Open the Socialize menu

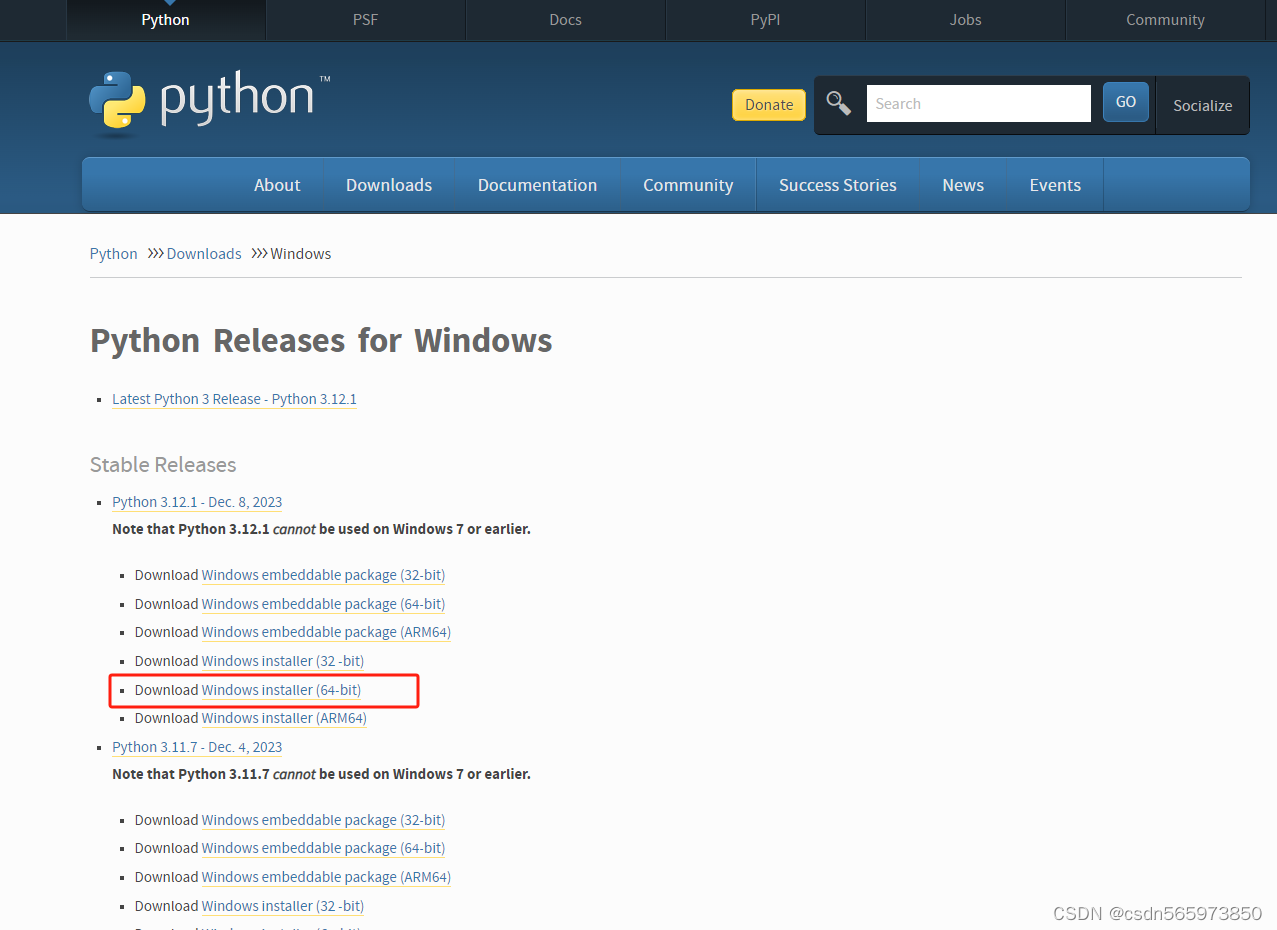pyautogui.click(x=1202, y=105)
